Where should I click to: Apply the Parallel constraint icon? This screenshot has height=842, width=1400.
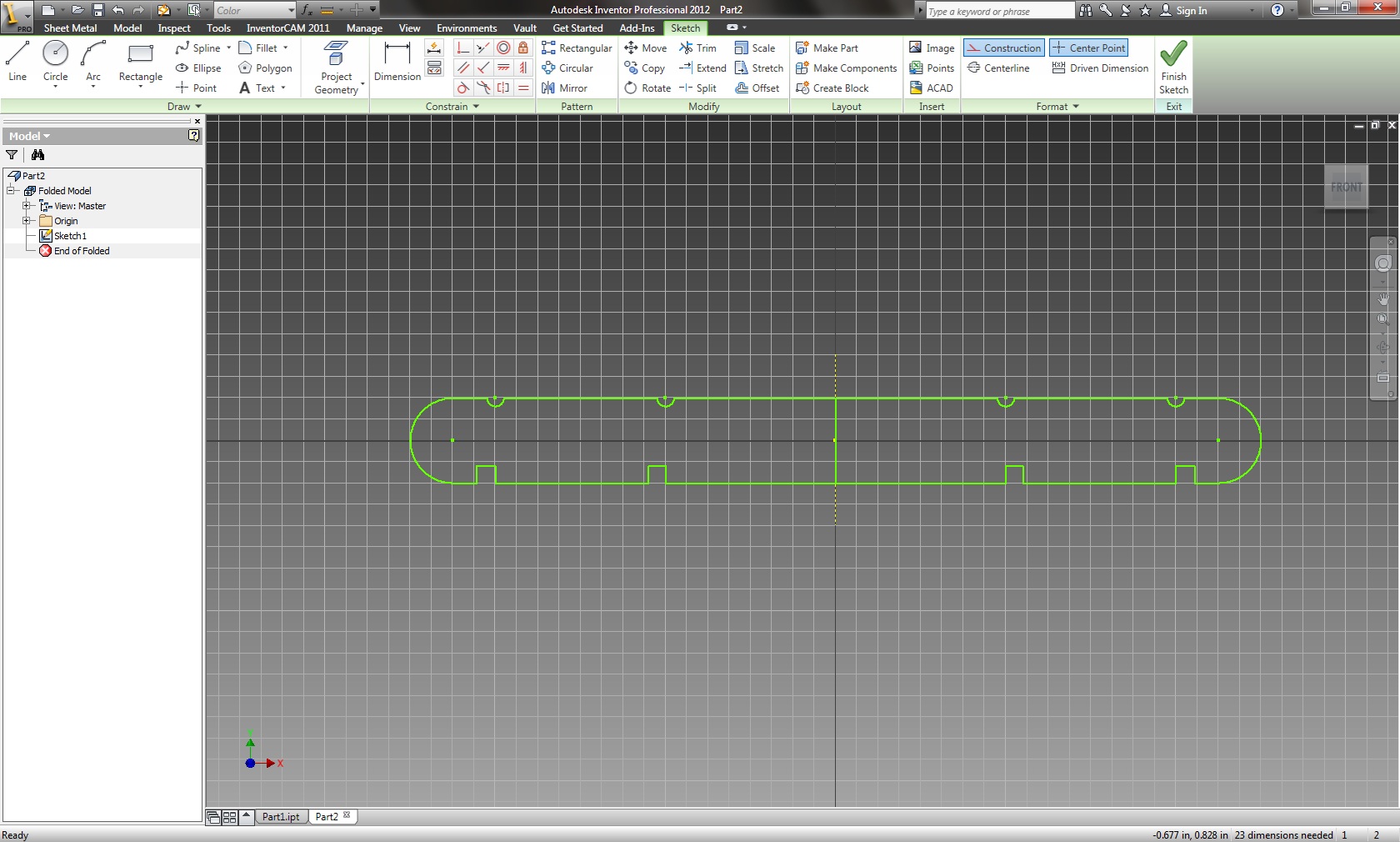[x=463, y=68]
